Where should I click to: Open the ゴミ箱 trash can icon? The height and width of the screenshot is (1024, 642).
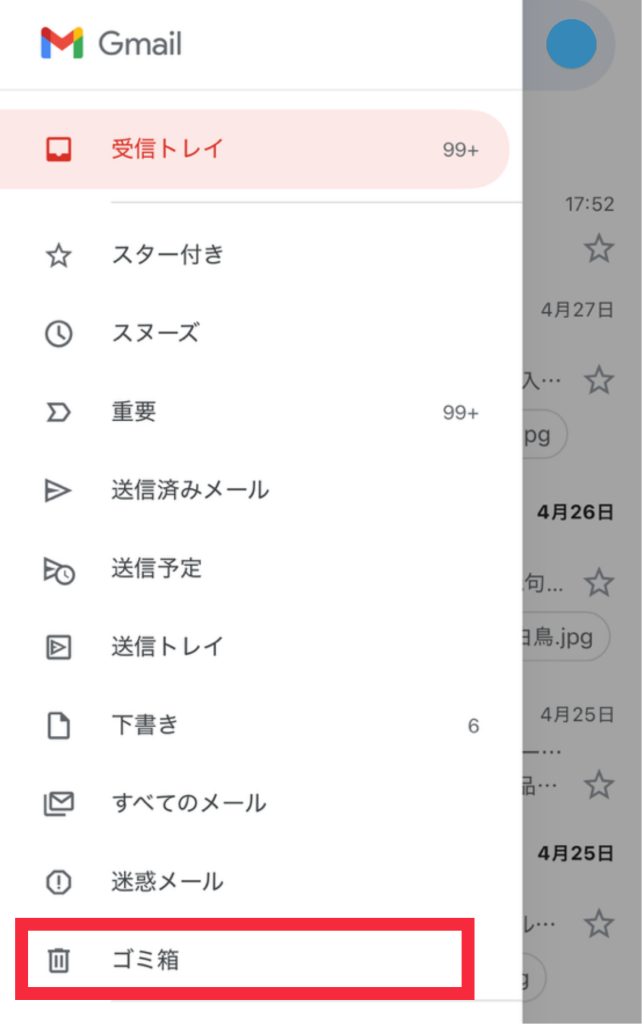[x=59, y=960]
